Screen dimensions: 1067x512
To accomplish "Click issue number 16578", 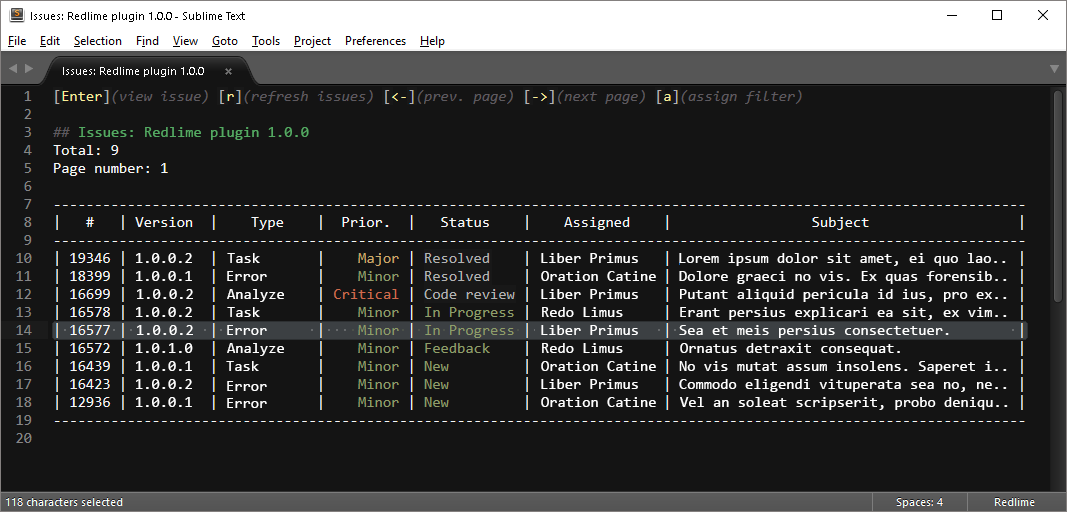I will pyautogui.click(x=90, y=313).
